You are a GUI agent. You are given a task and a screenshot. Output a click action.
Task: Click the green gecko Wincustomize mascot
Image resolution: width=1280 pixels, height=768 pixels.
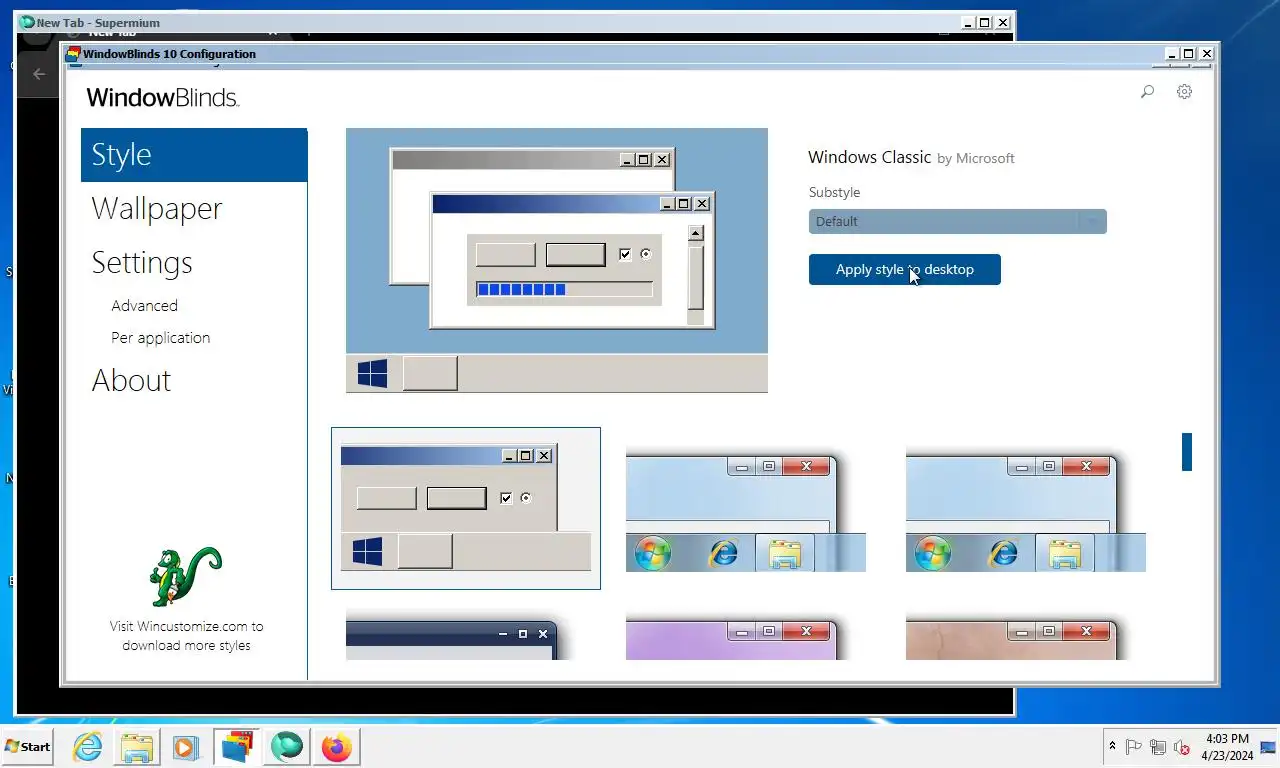coord(185,577)
